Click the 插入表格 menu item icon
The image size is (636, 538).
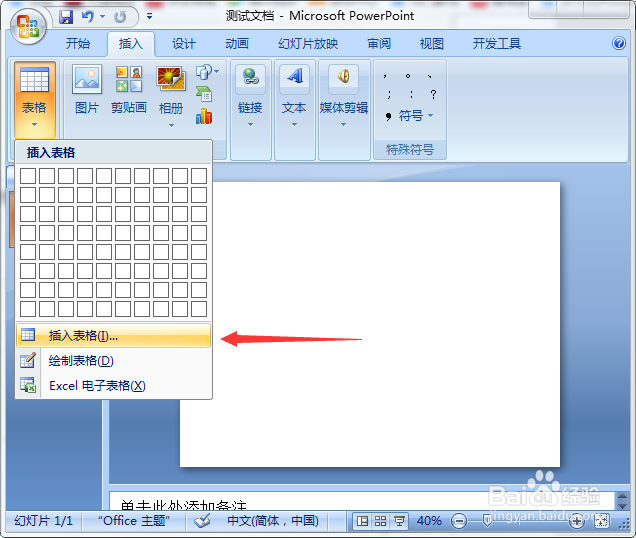[x=28, y=335]
